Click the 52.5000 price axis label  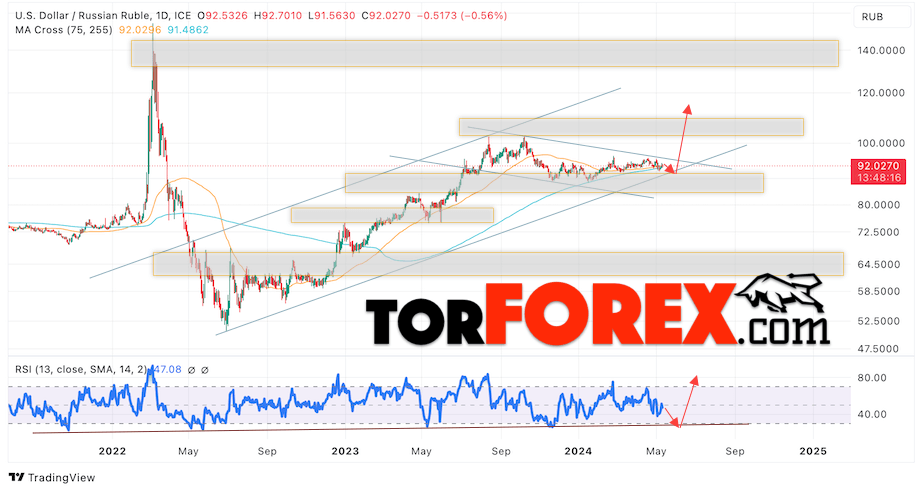click(x=878, y=321)
